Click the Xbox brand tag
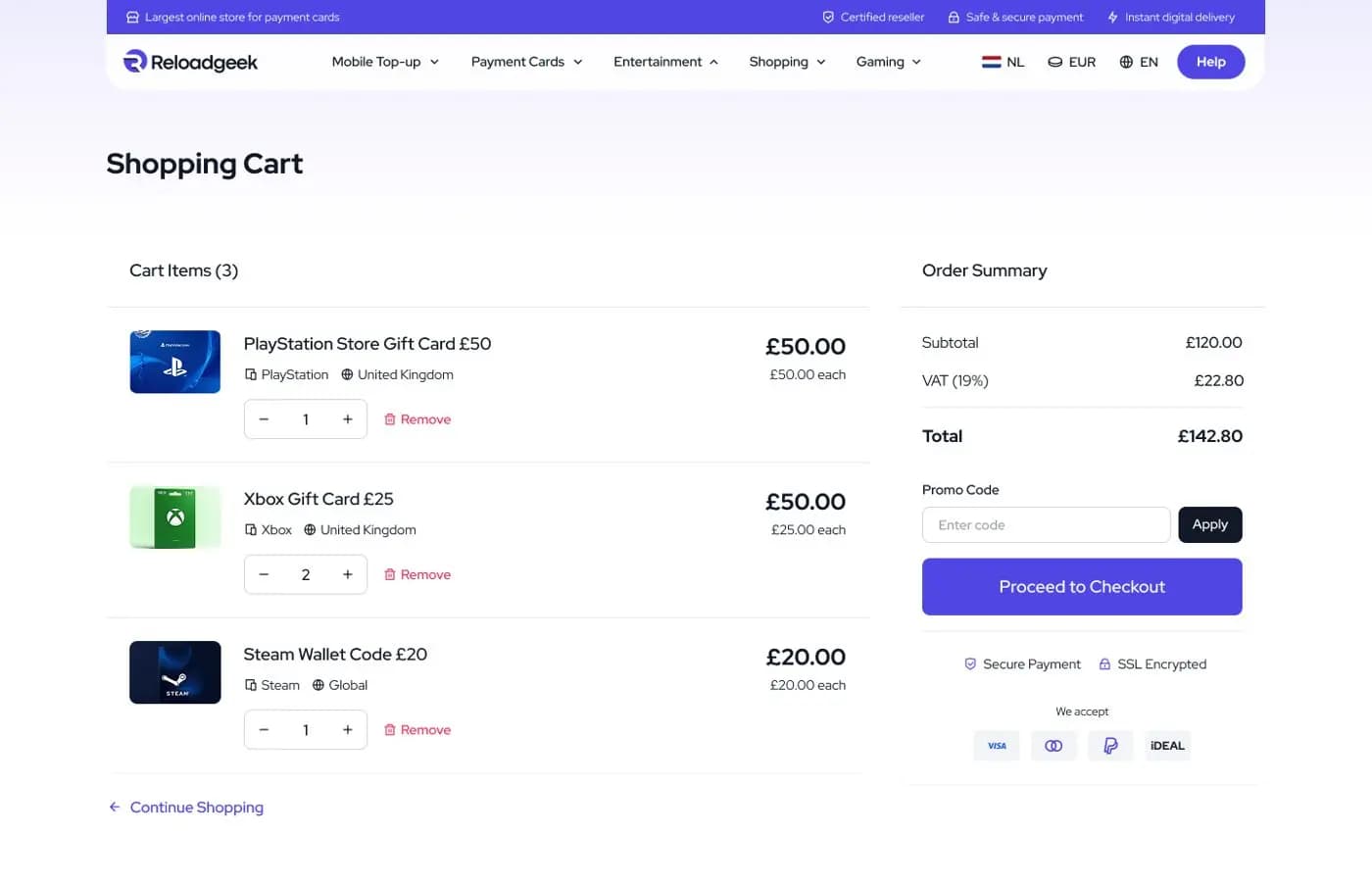 point(268,530)
